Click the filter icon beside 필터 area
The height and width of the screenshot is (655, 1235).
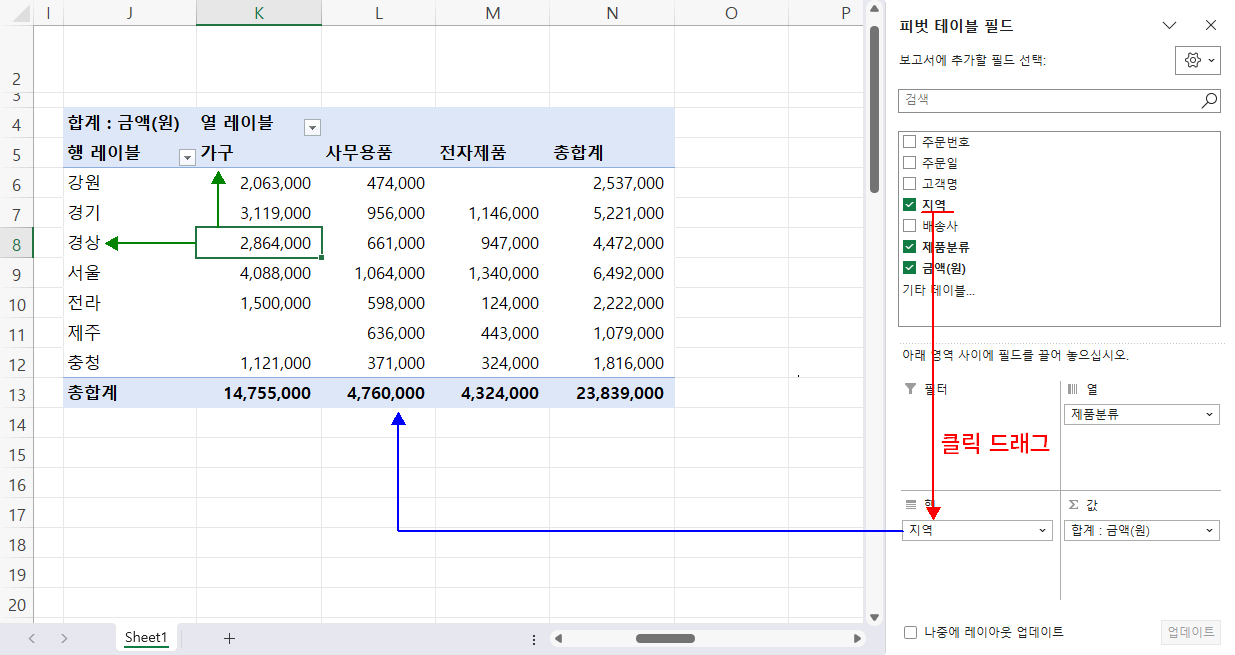click(908, 390)
